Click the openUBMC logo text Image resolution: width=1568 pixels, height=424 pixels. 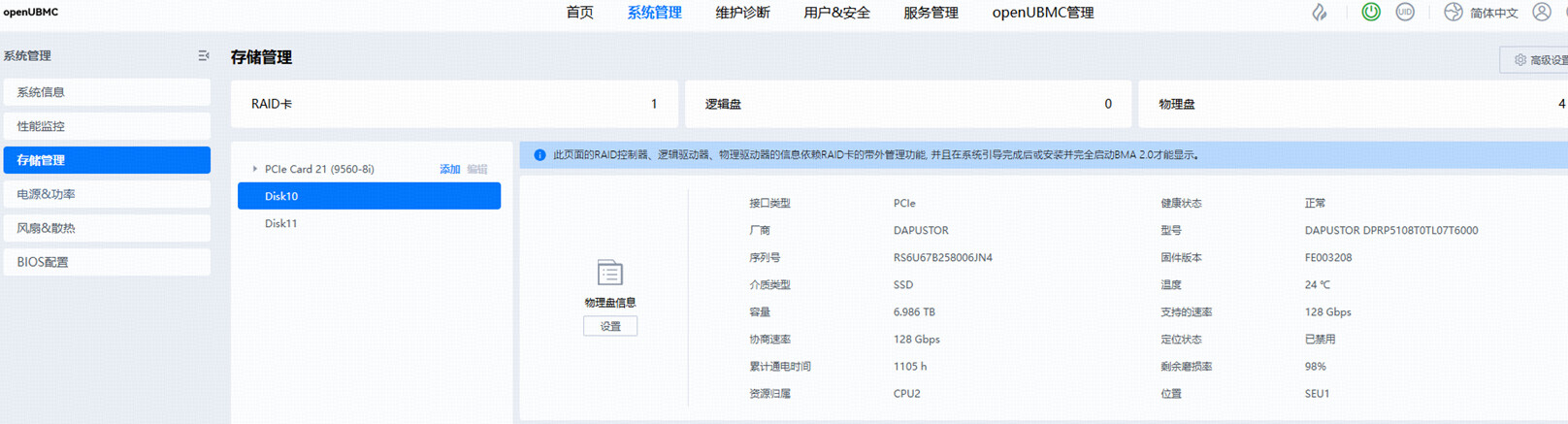click(30, 13)
